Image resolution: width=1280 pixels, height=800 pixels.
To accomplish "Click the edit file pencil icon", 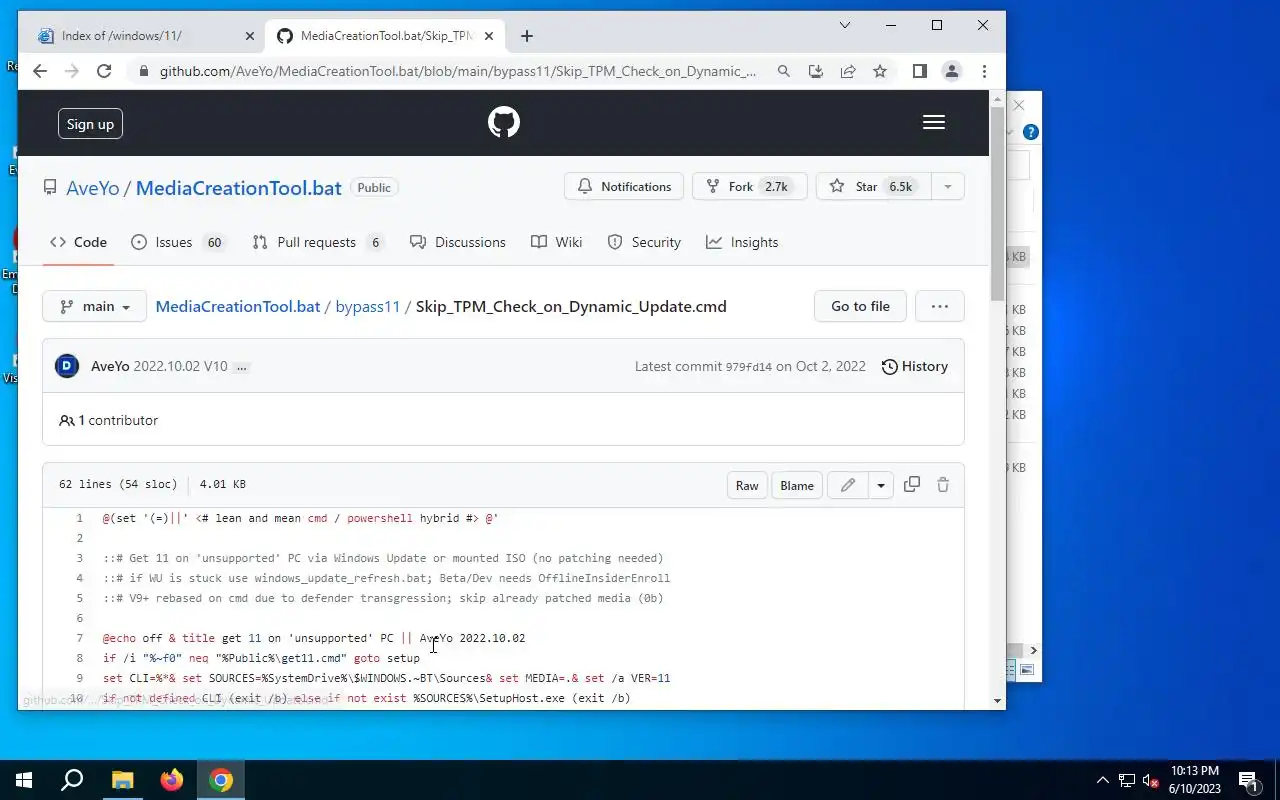I will (x=848, y=485).
